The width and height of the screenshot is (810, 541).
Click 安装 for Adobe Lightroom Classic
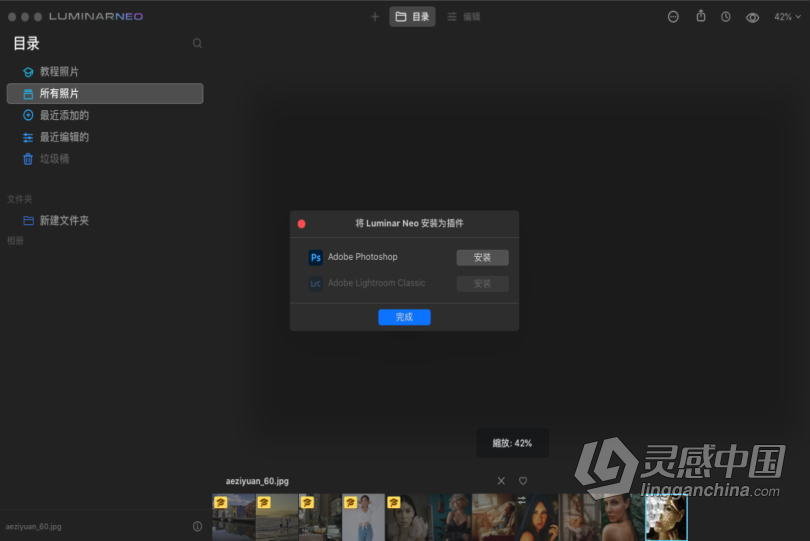(x=482, y=284)
